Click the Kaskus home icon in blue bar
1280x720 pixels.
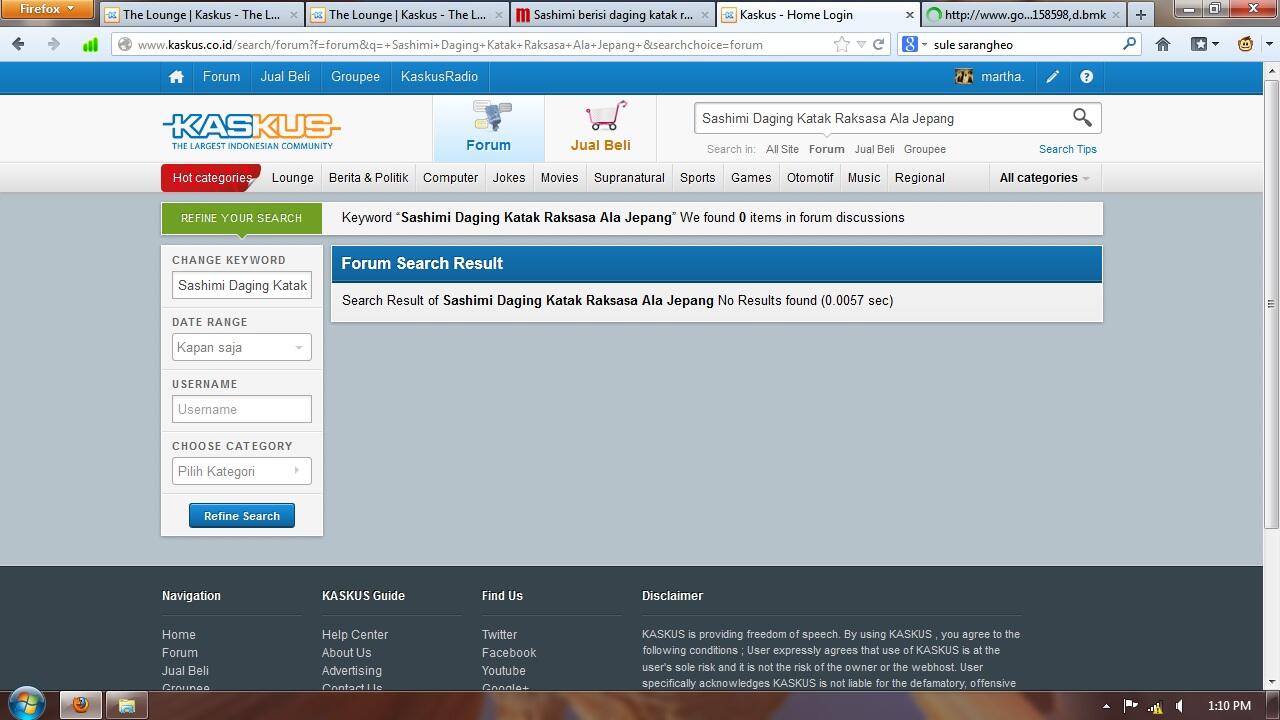[x=176, y=77]
